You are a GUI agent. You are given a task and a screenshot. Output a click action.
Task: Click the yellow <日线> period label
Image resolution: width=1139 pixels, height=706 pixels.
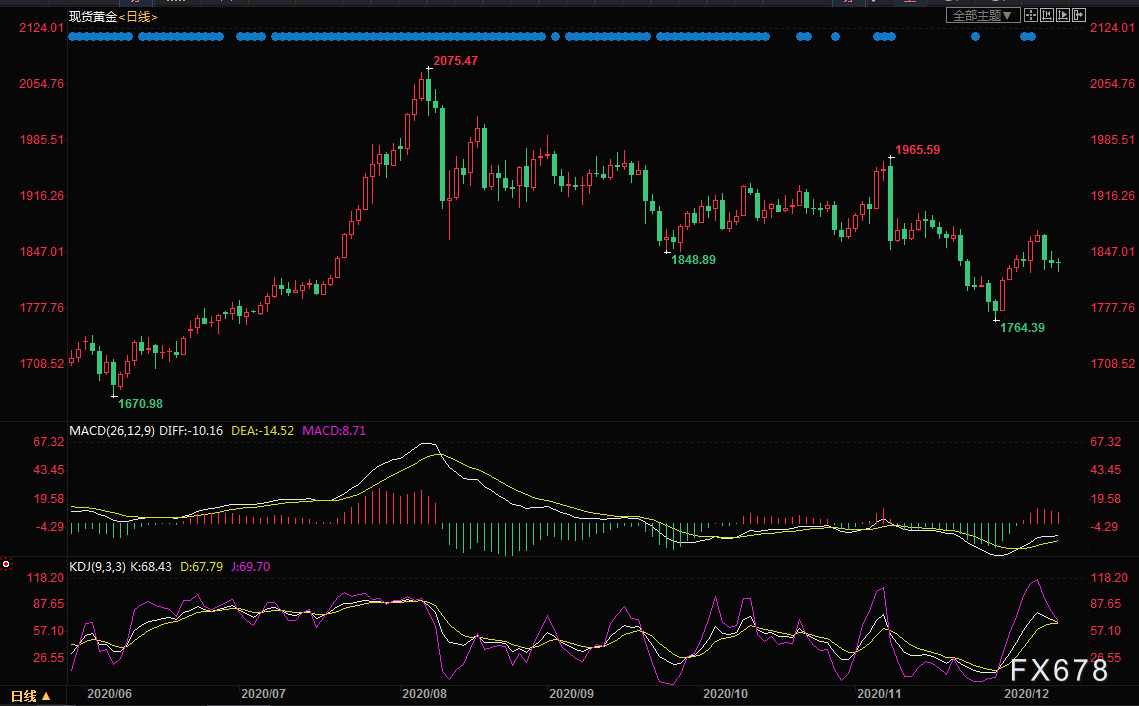(138, 17)
